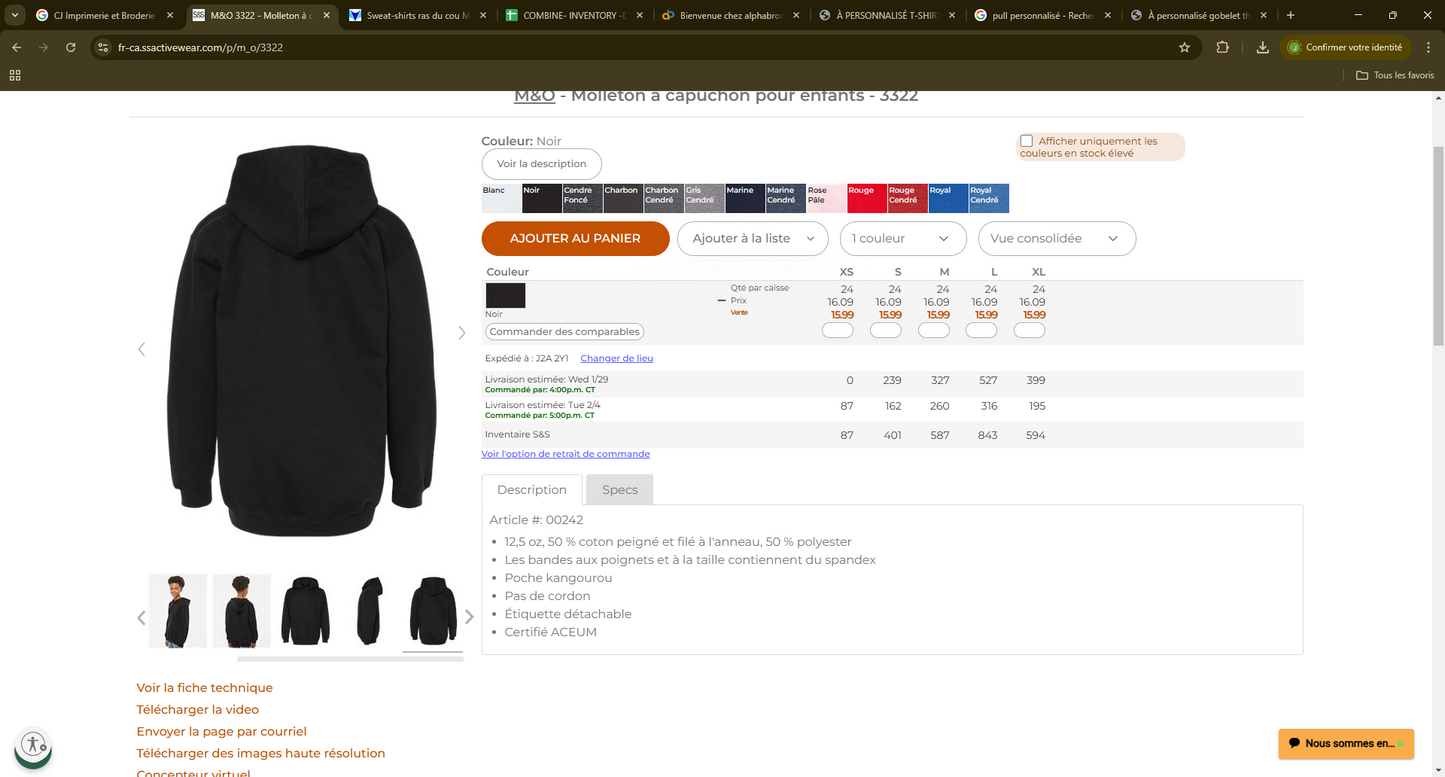1445x777 pixels.
Task: Open the 'Vue consolidée' dropdown
Action: point(1056,239)
